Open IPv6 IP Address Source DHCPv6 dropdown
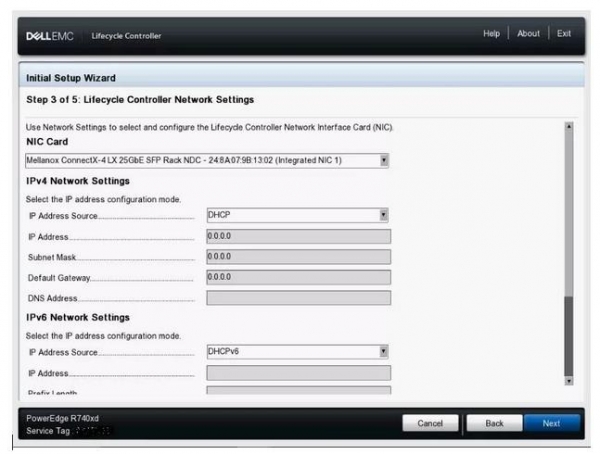The image size is (600, 454). (297, 351)
